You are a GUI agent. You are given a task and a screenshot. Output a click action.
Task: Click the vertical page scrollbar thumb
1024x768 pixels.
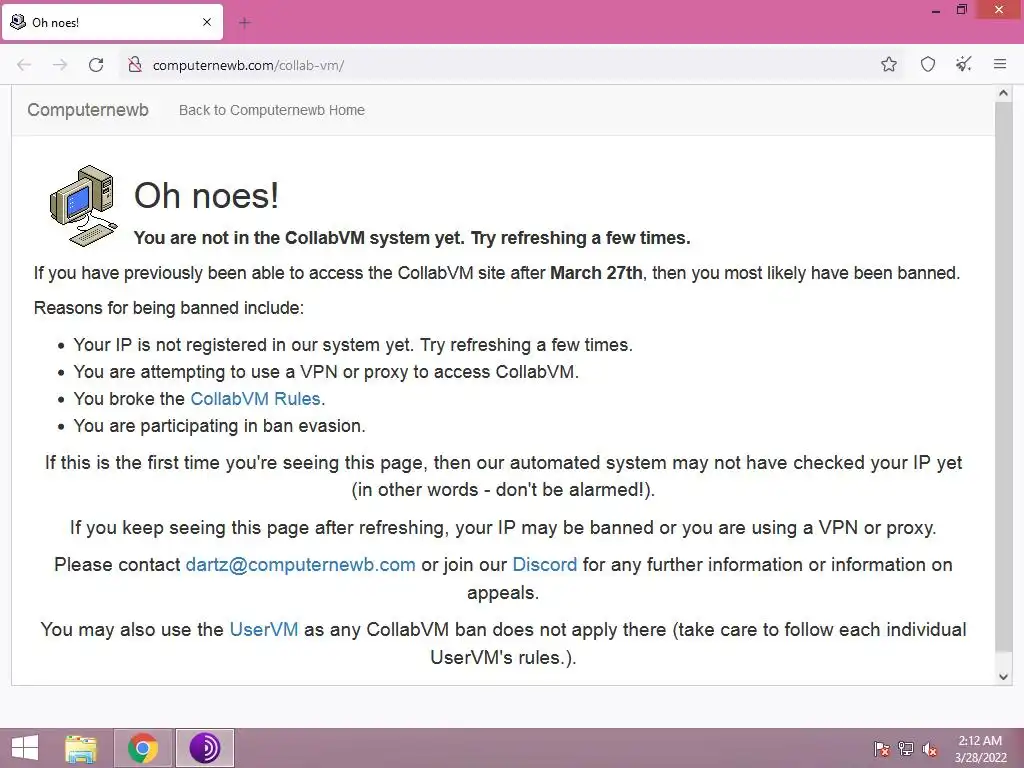click(x=1003, y=376)
